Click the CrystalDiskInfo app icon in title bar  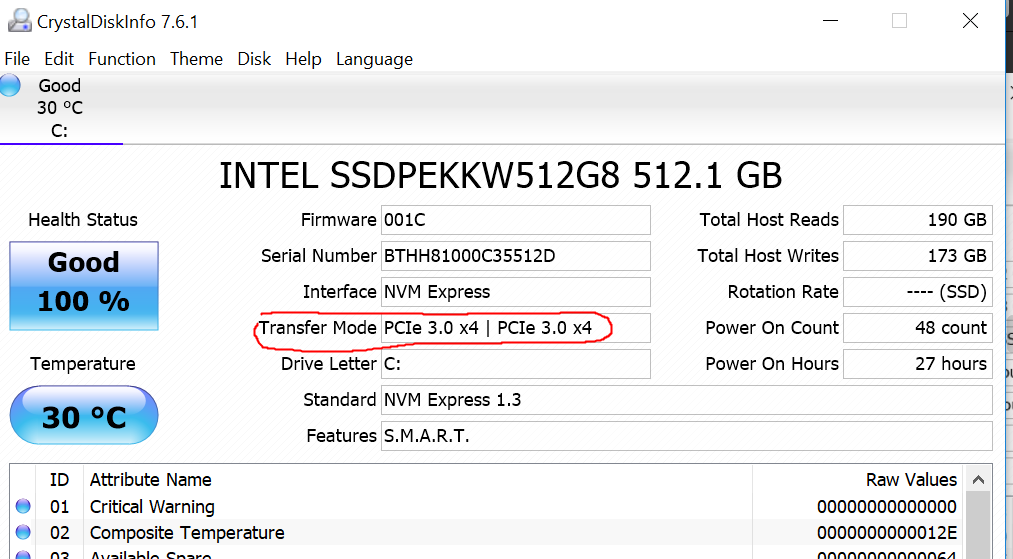(x=19, y=21)
